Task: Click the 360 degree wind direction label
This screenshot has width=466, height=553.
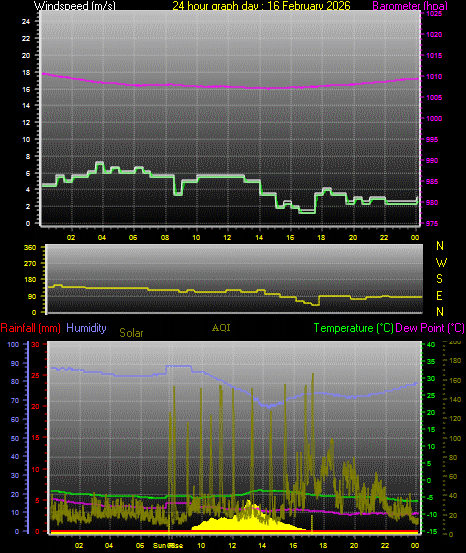Action: 30,247
